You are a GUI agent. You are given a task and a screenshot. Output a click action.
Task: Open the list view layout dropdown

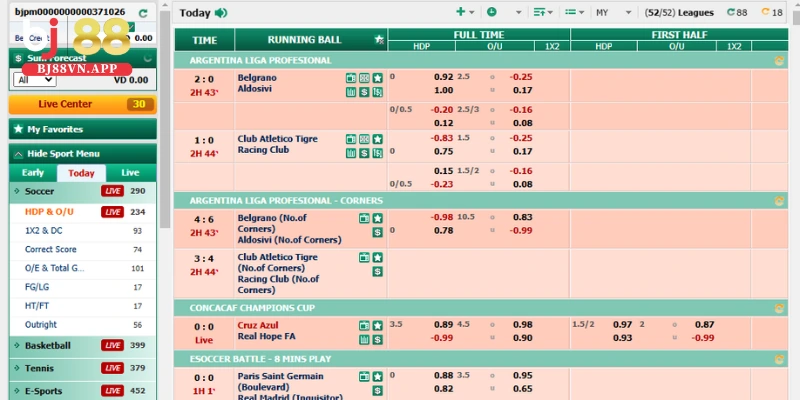point(574,12)
